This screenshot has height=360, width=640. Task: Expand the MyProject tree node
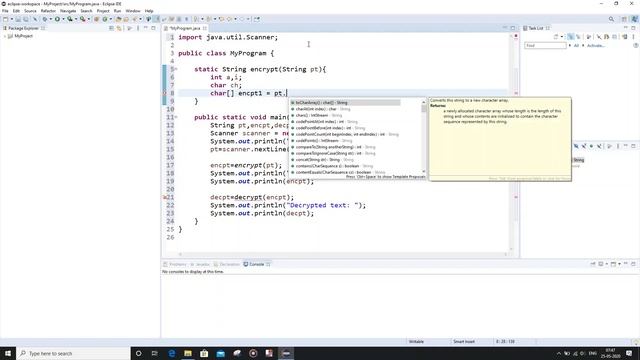pos(4,36)
